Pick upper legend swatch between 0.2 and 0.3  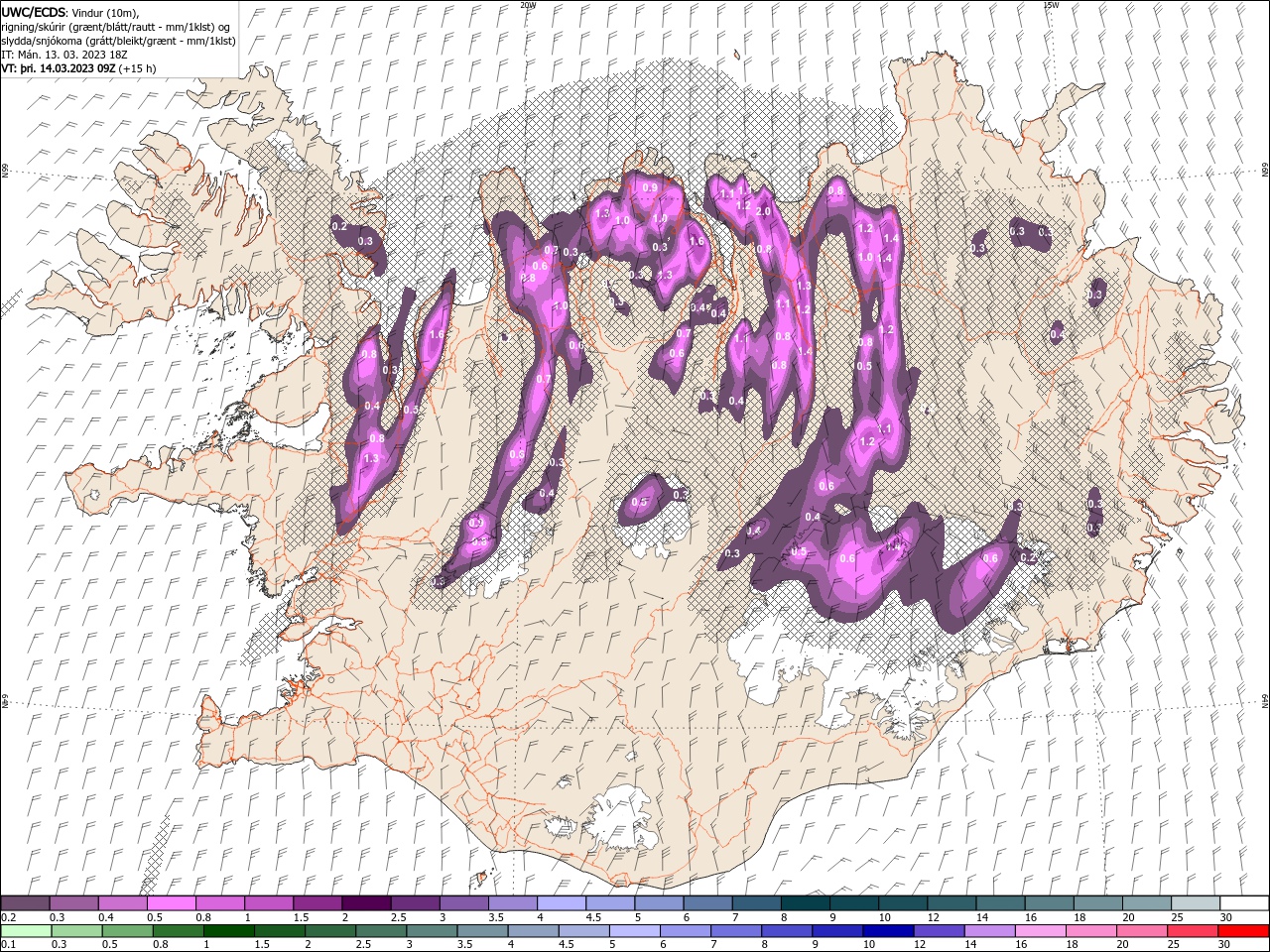[25, 902]
